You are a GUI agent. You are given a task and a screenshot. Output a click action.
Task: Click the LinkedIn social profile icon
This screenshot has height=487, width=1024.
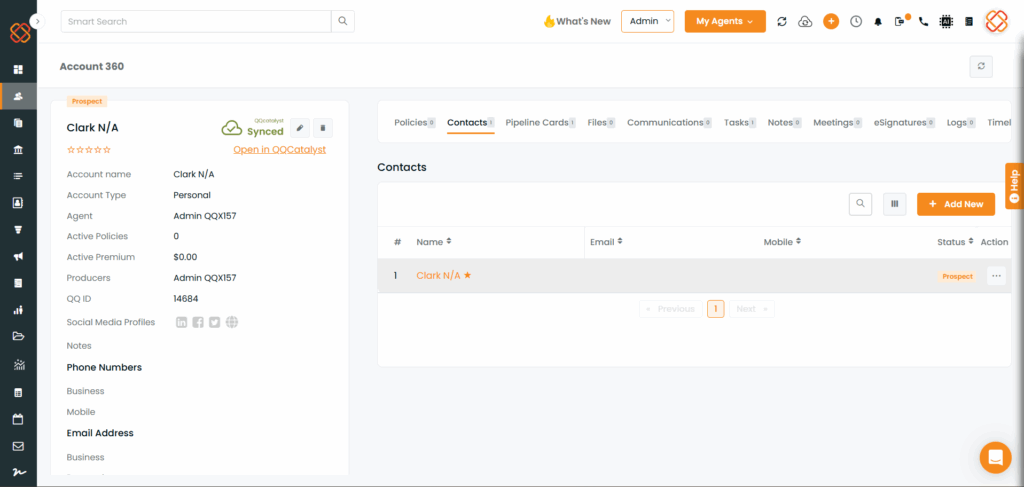tap(181, 322)
